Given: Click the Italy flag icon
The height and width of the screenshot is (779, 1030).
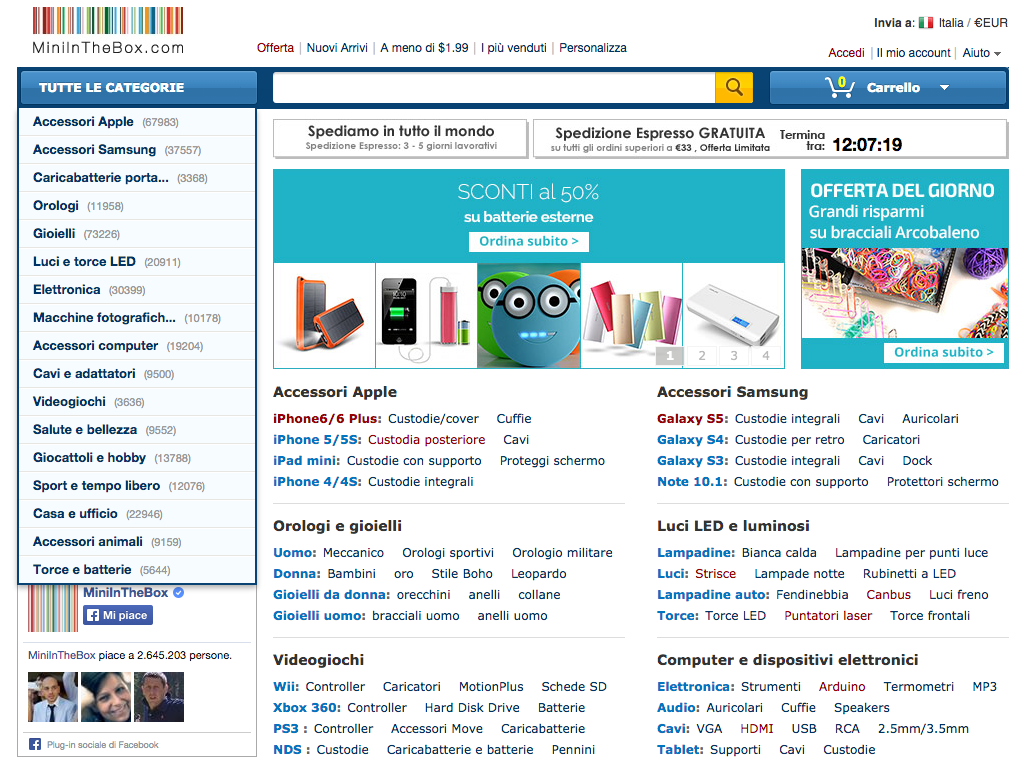Looking at the screenshot, I should tap(926, 23).
